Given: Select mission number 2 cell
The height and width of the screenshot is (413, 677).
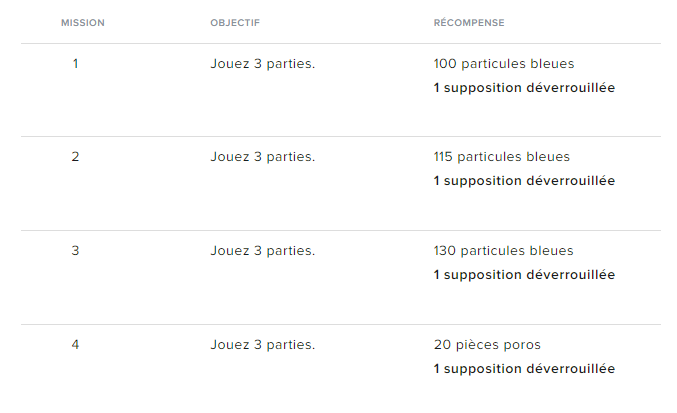Looking at the screenshot, I should click(75, 157).
